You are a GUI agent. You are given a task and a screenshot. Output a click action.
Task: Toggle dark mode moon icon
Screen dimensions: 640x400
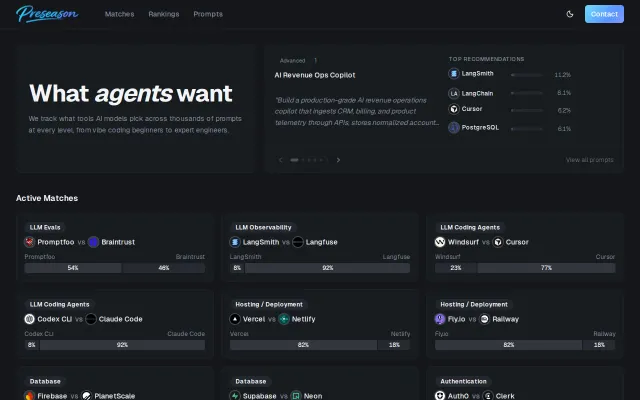pos(570,14)
